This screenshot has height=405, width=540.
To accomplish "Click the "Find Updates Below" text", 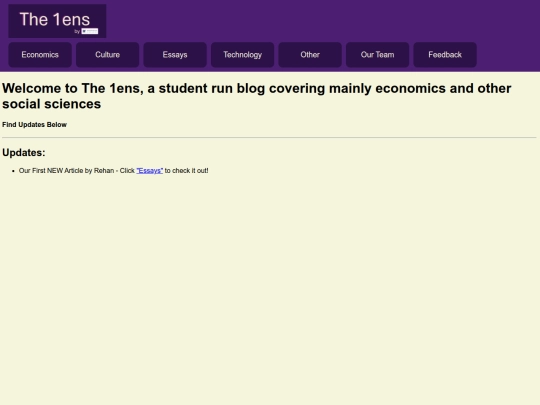I will tap(34, 125).
